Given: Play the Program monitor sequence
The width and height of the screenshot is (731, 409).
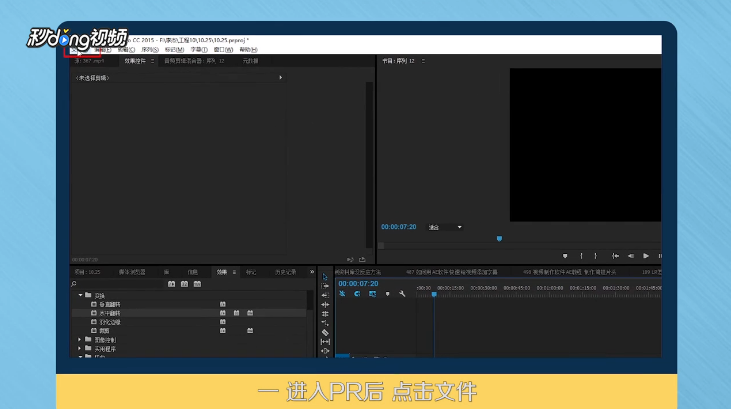Looking at the screenshot, I should [646, 256].
